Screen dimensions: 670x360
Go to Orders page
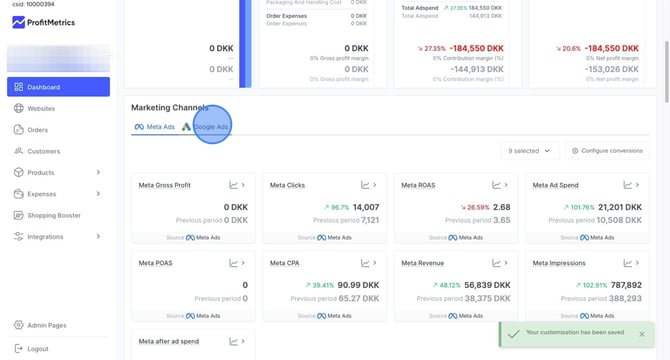click(x=38, y=130)
